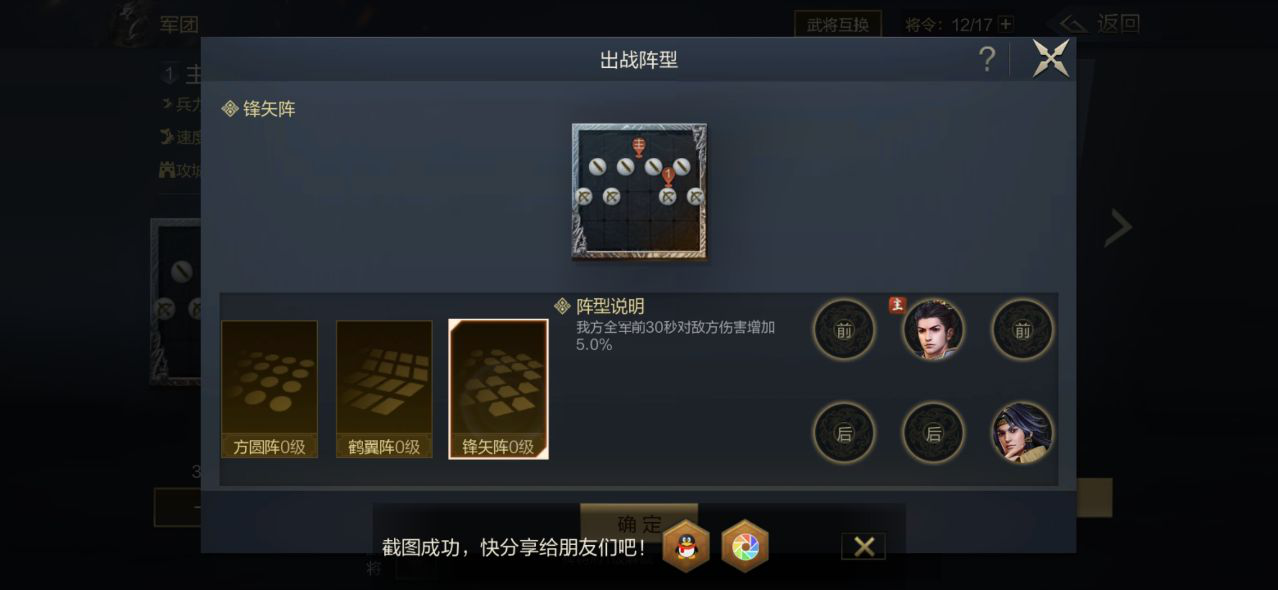Click the 武将互换 button
This screenshot has width=1278, height=590.
coord(838,24)
